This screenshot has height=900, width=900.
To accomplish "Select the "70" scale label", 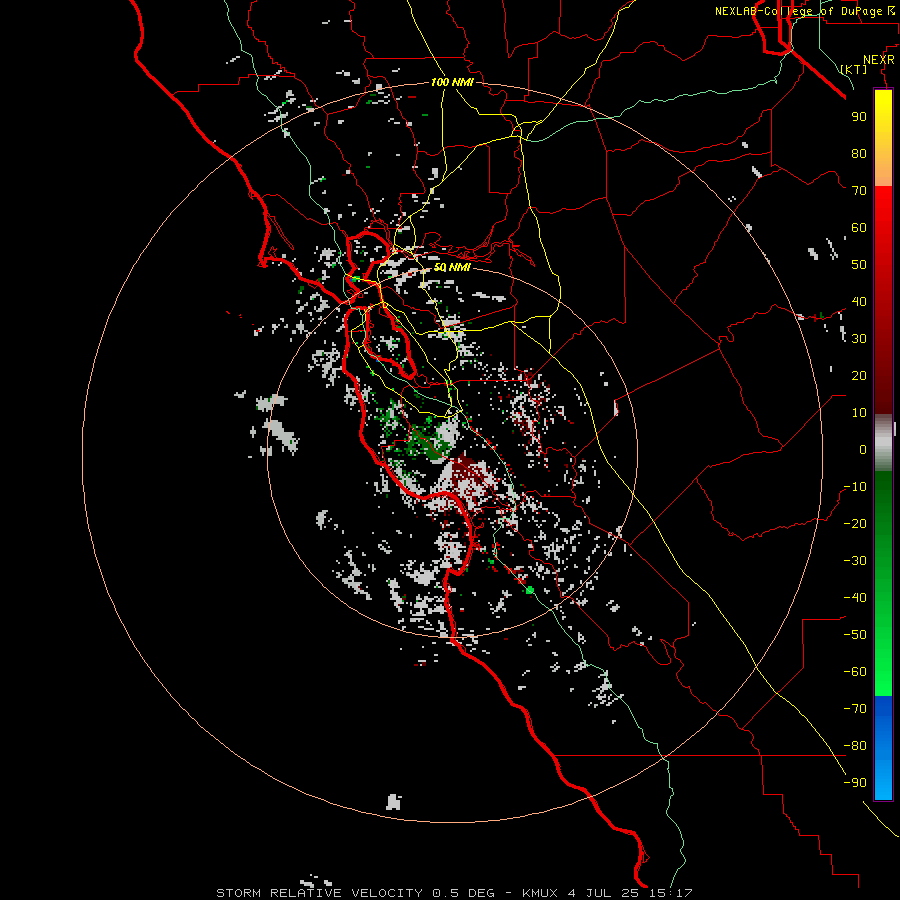I will (x=859, y=191).
